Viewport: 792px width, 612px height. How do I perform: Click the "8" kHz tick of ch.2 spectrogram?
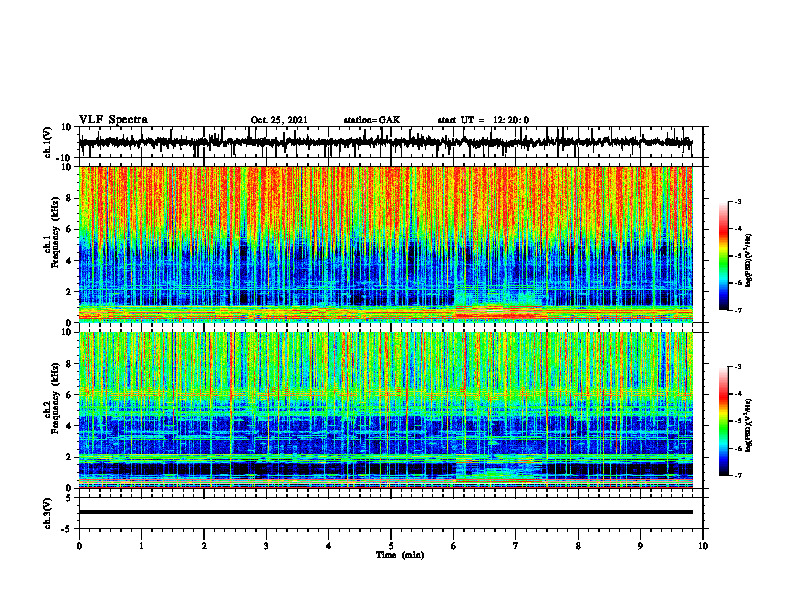click(x=69, y=364)
